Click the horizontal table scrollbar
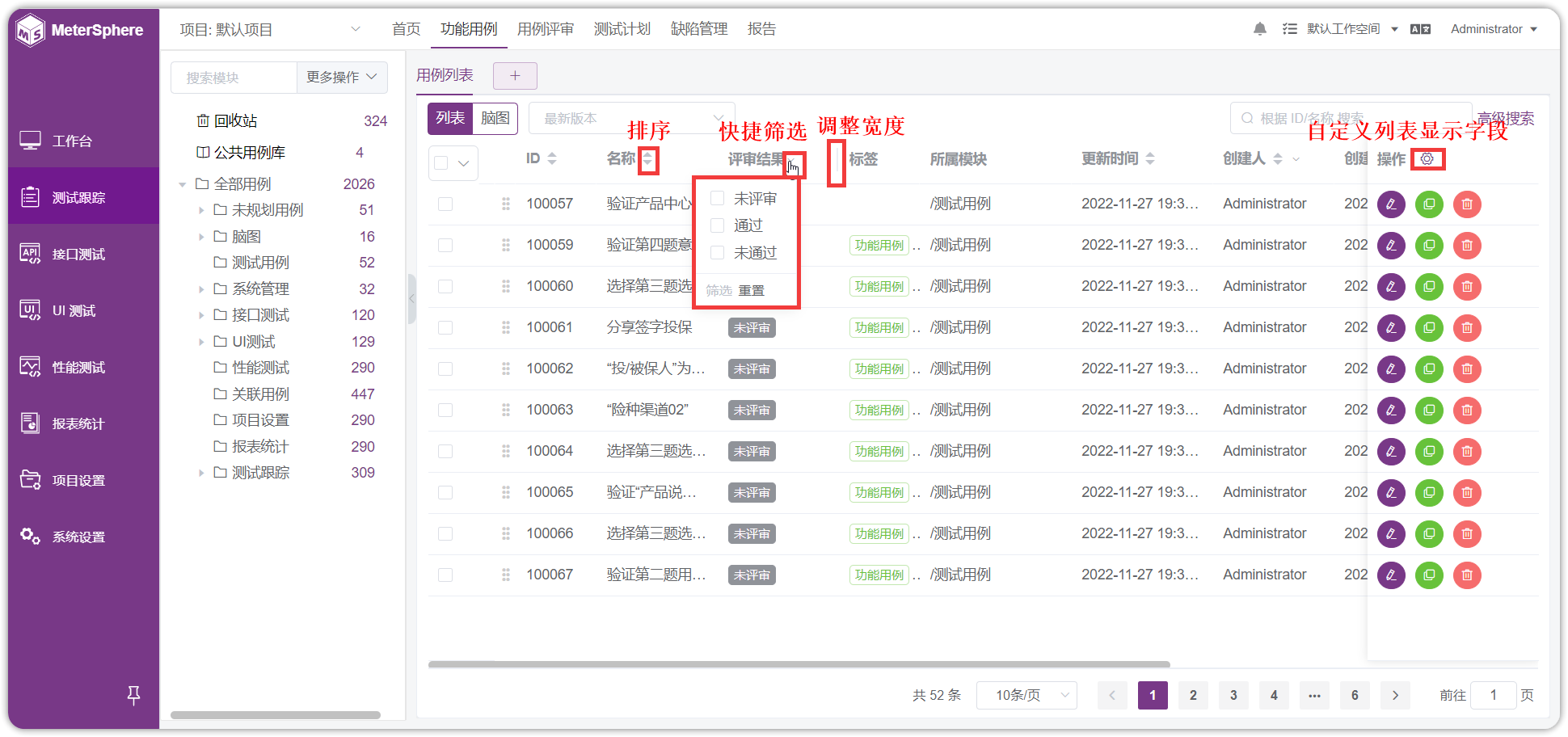Viewport: 1568px width, 737px height. point(799,664)
